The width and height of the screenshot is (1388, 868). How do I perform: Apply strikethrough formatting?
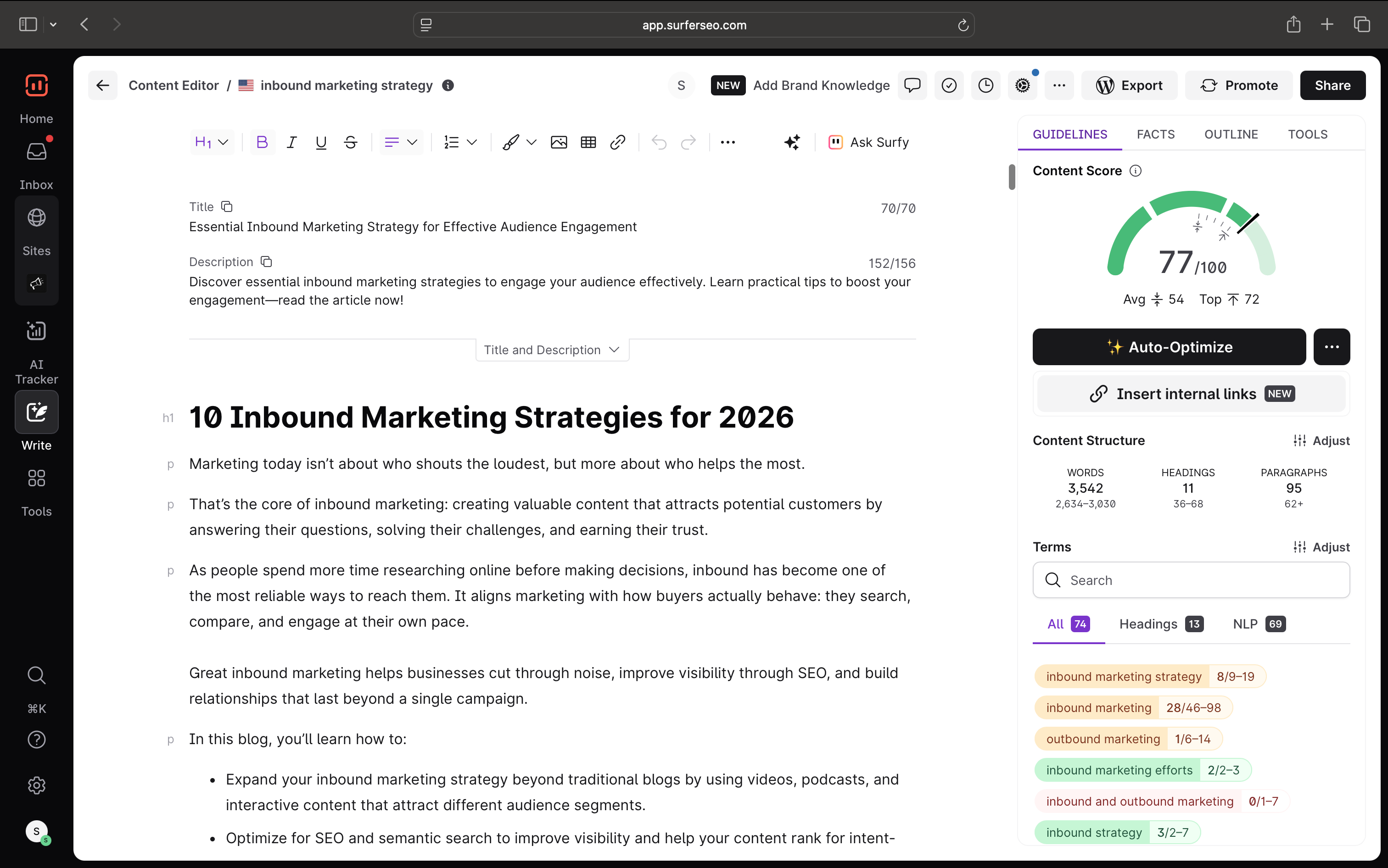[350, 142]
